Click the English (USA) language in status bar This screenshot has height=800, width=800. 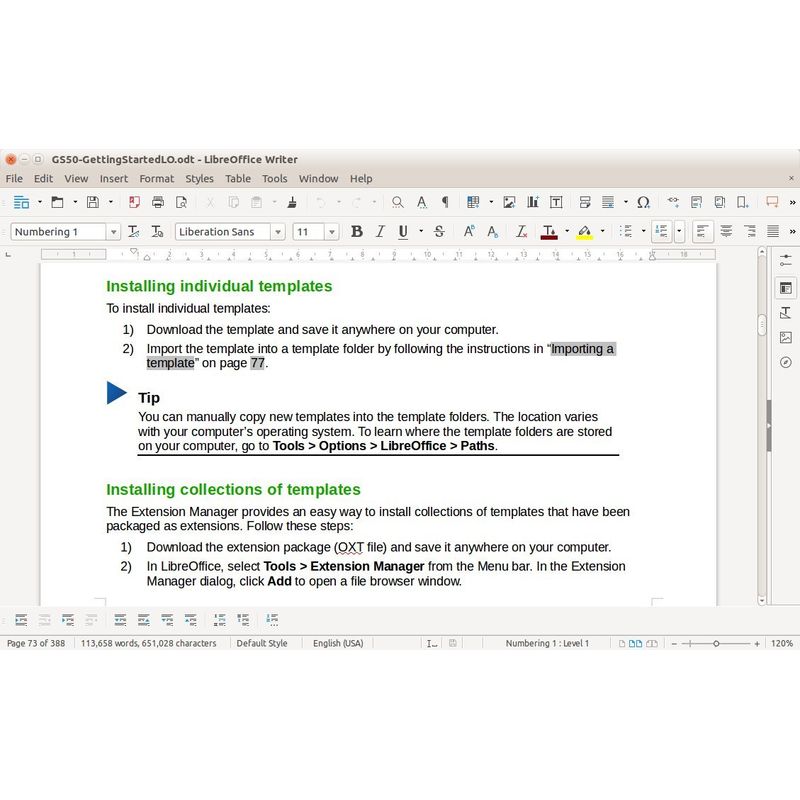338,643
